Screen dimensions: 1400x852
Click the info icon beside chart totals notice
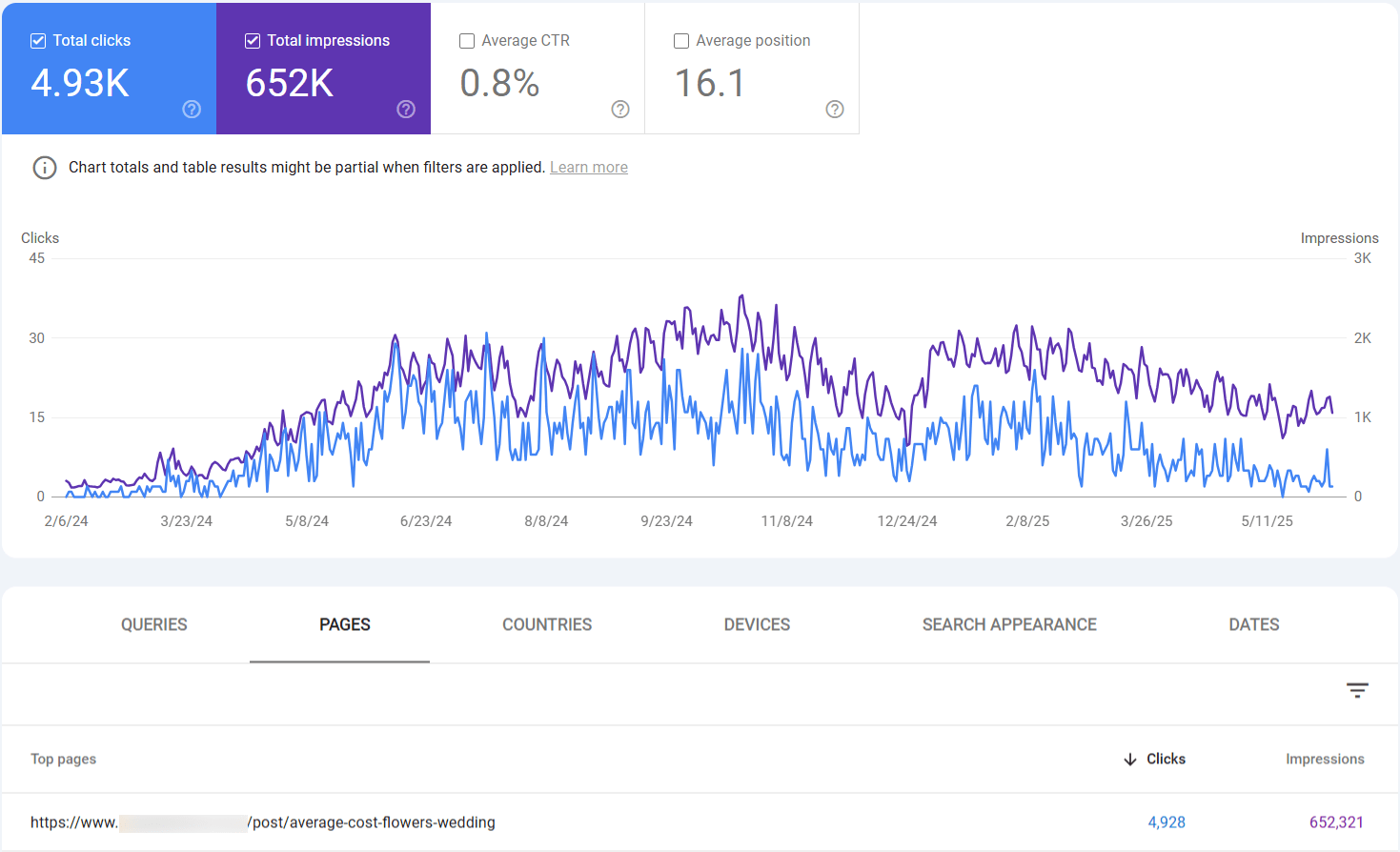point(45,168)
